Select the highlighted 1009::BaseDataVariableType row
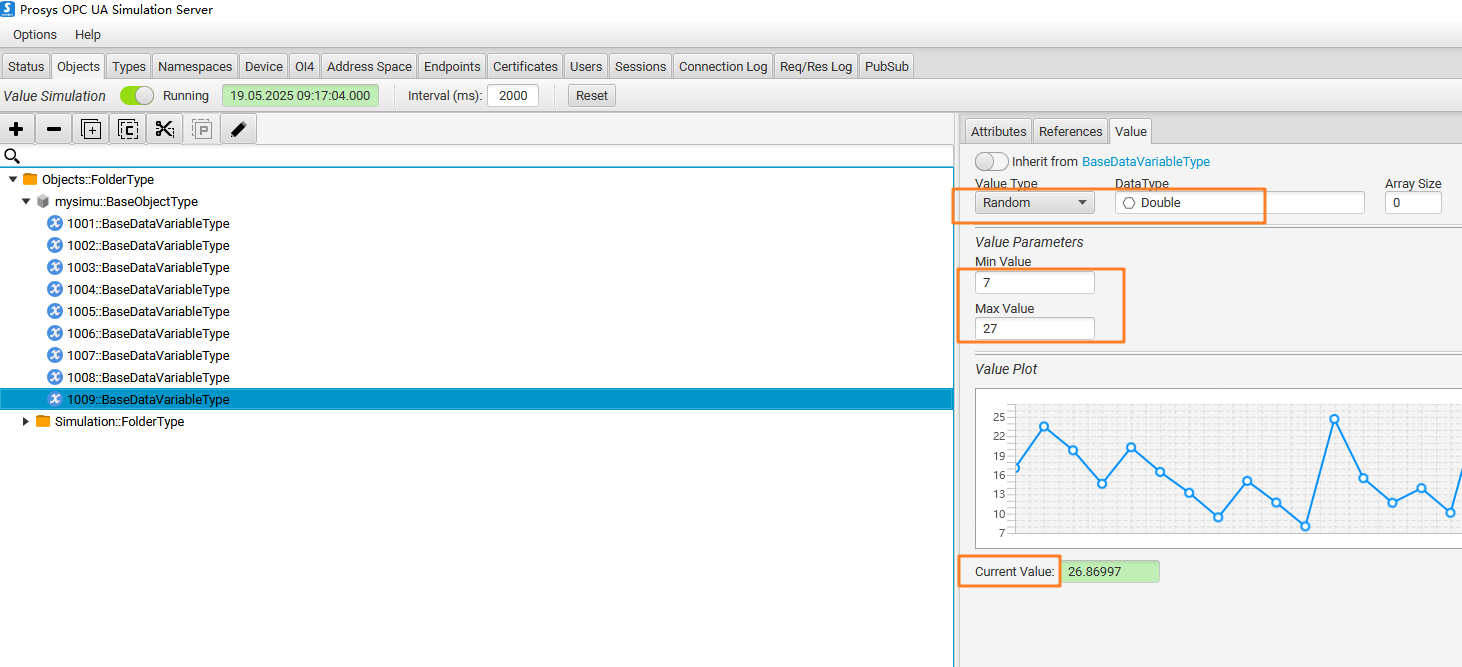 (476, 399)
